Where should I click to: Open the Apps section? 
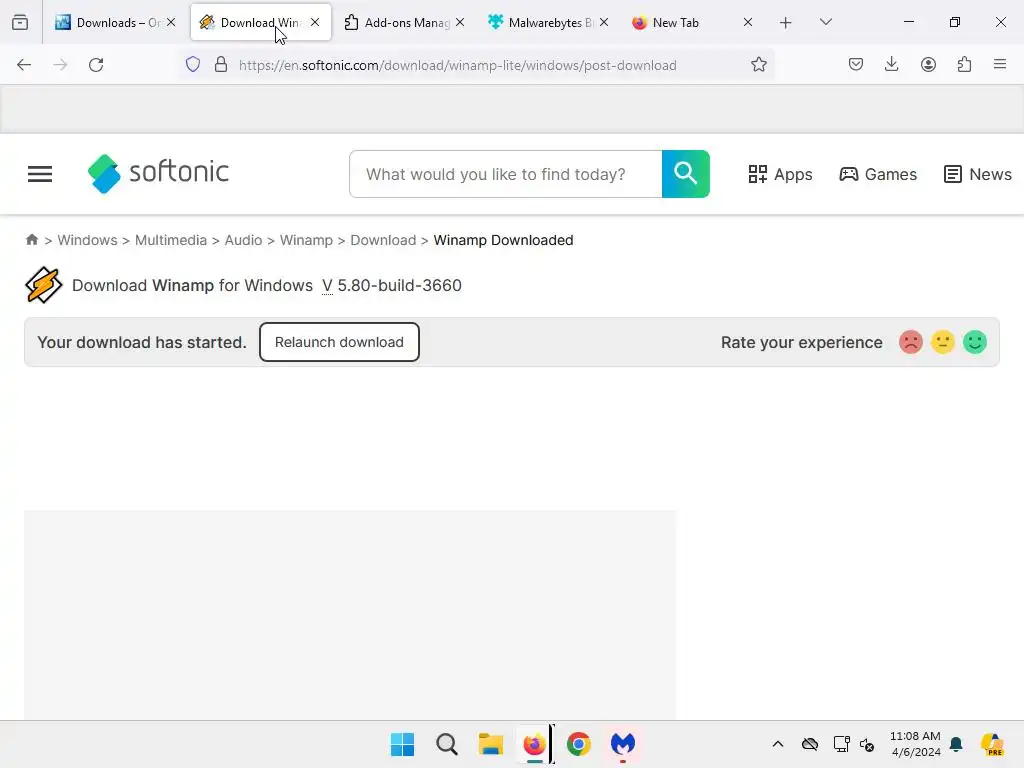(780, 174)
